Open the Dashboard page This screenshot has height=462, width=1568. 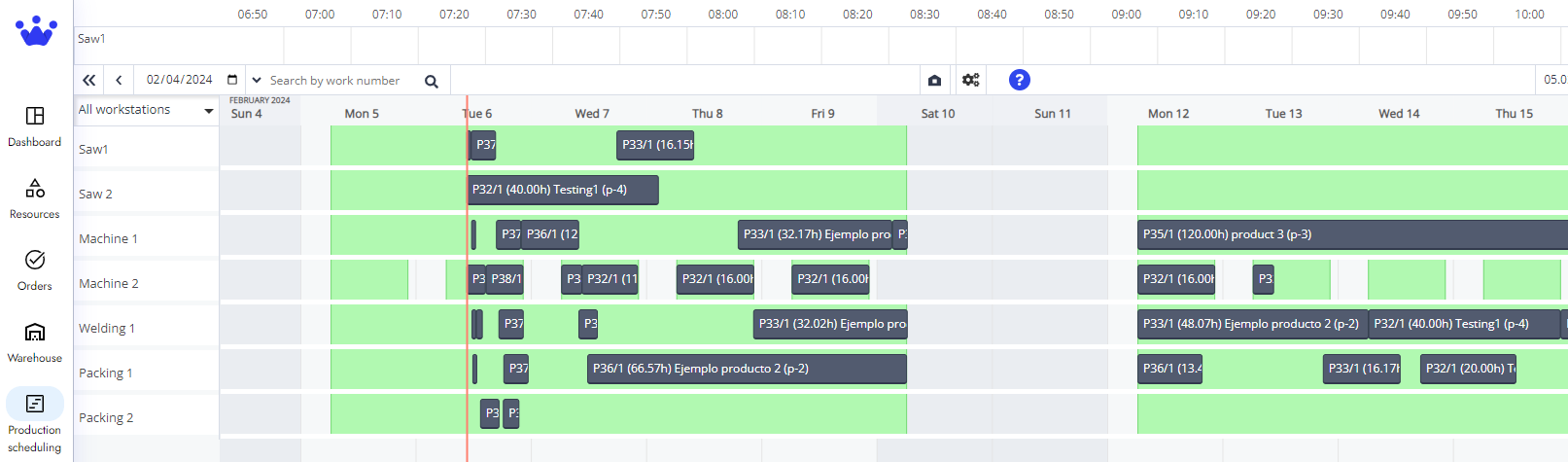pos(35,126)
